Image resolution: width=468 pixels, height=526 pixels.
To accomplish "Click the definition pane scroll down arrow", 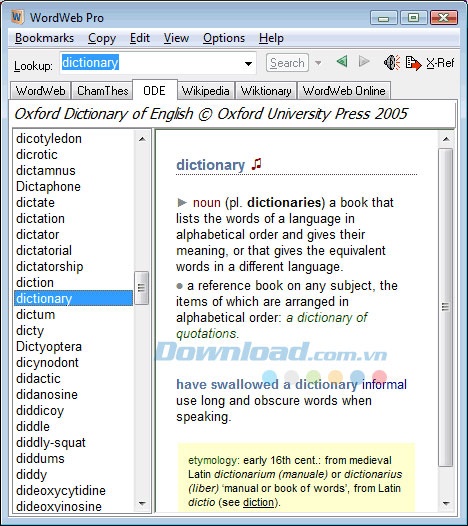I will click(x=446, y=503).
